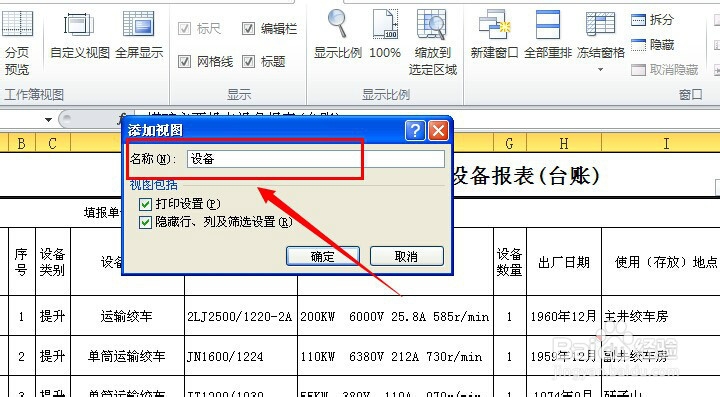Open Page Break Preview view
Viewport: 720px width, 397px height.
coord(17,43)
